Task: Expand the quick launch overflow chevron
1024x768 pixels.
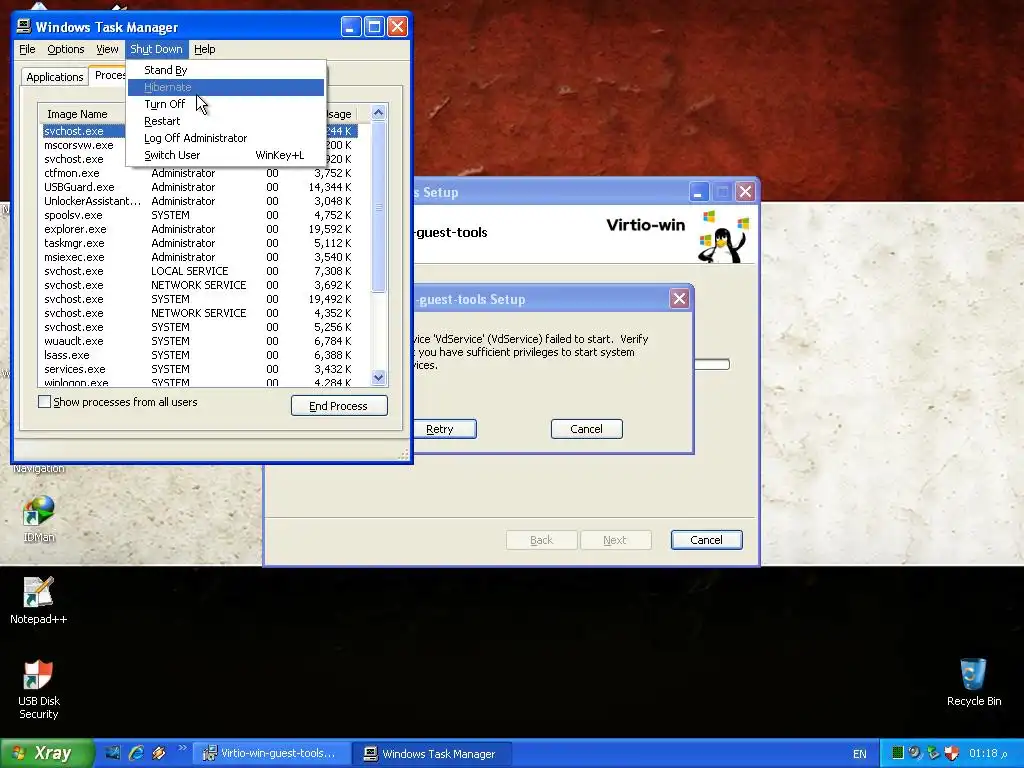Action: tap(182, 748)
